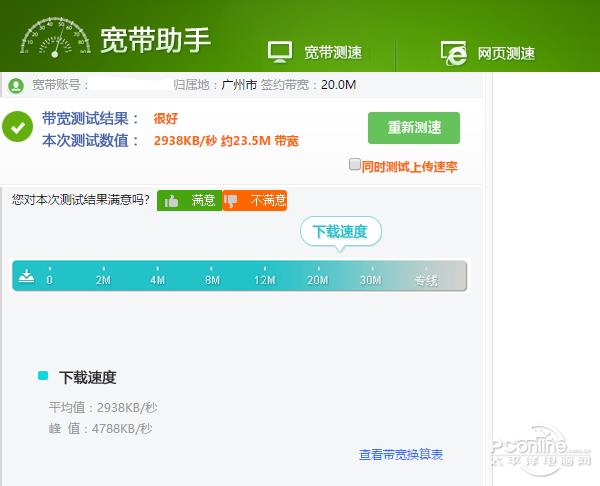Viewport: 600px width, 486px height.
Task: Click the 20M mark on speed scale
Action: click(x=317, y=280)
